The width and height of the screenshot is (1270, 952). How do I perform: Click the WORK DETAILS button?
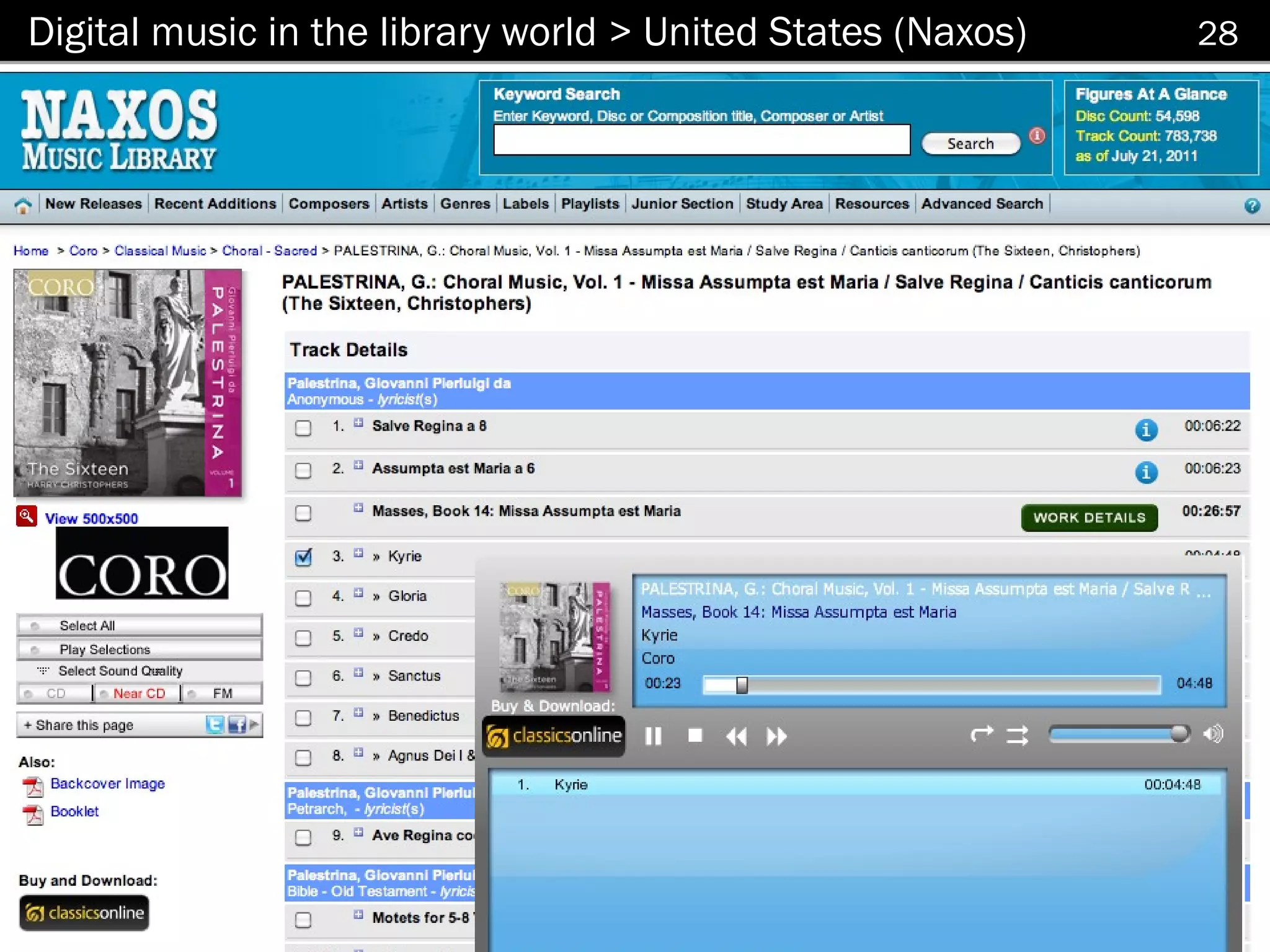coord(1090,518)
